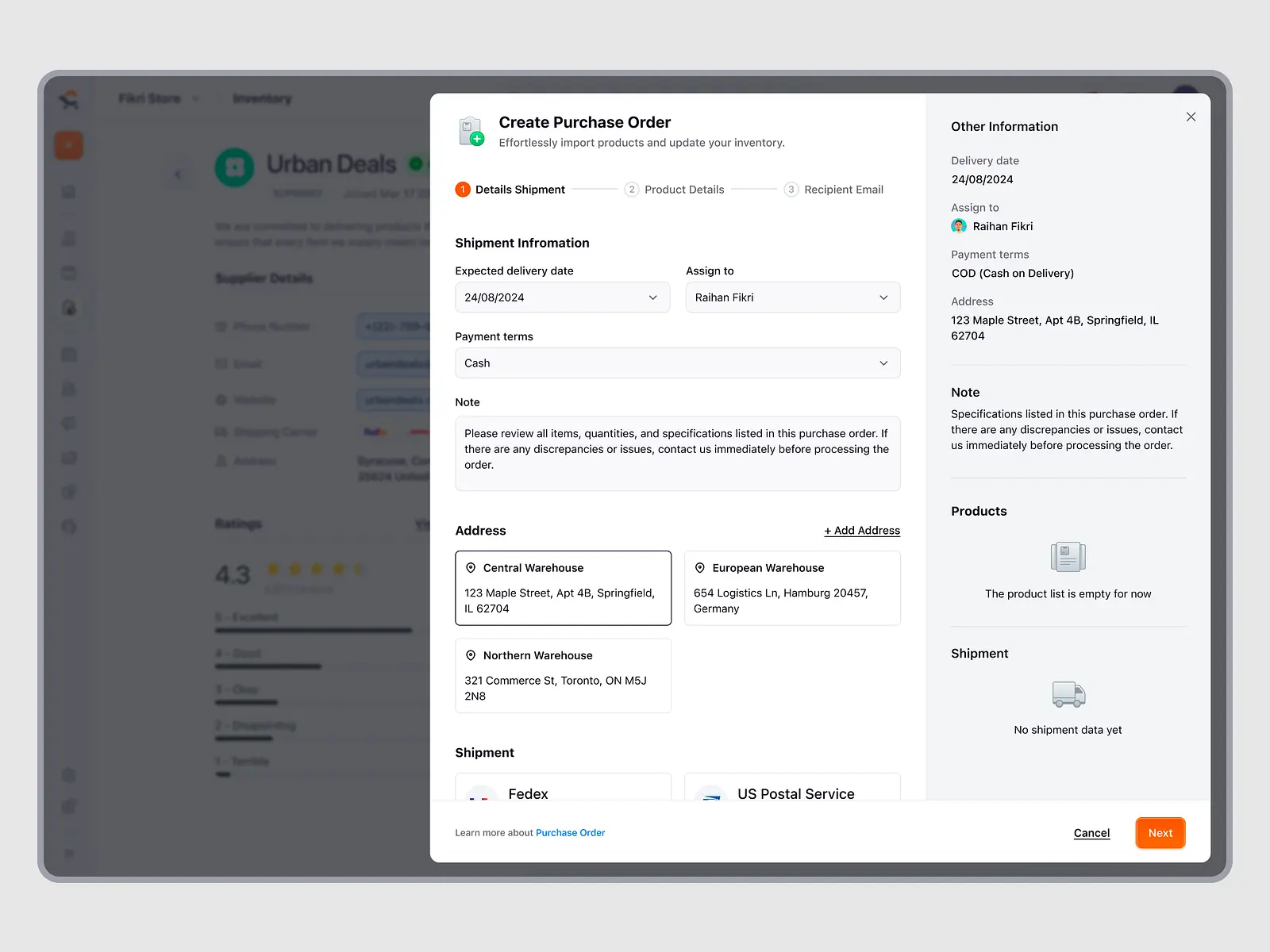Click the location pin icon on European Warehouse
The height and width of the screenshot is (952, 1270).
point(700,568)
